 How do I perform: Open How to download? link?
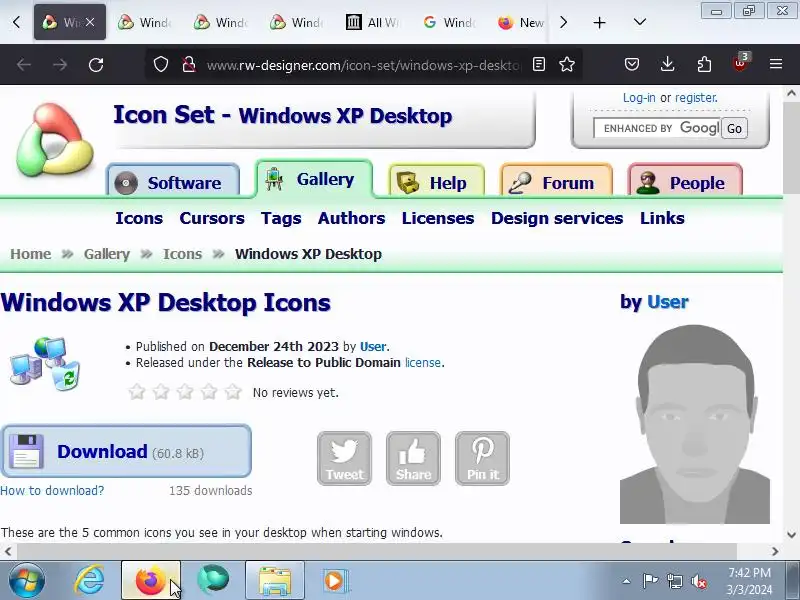[52, 490]
